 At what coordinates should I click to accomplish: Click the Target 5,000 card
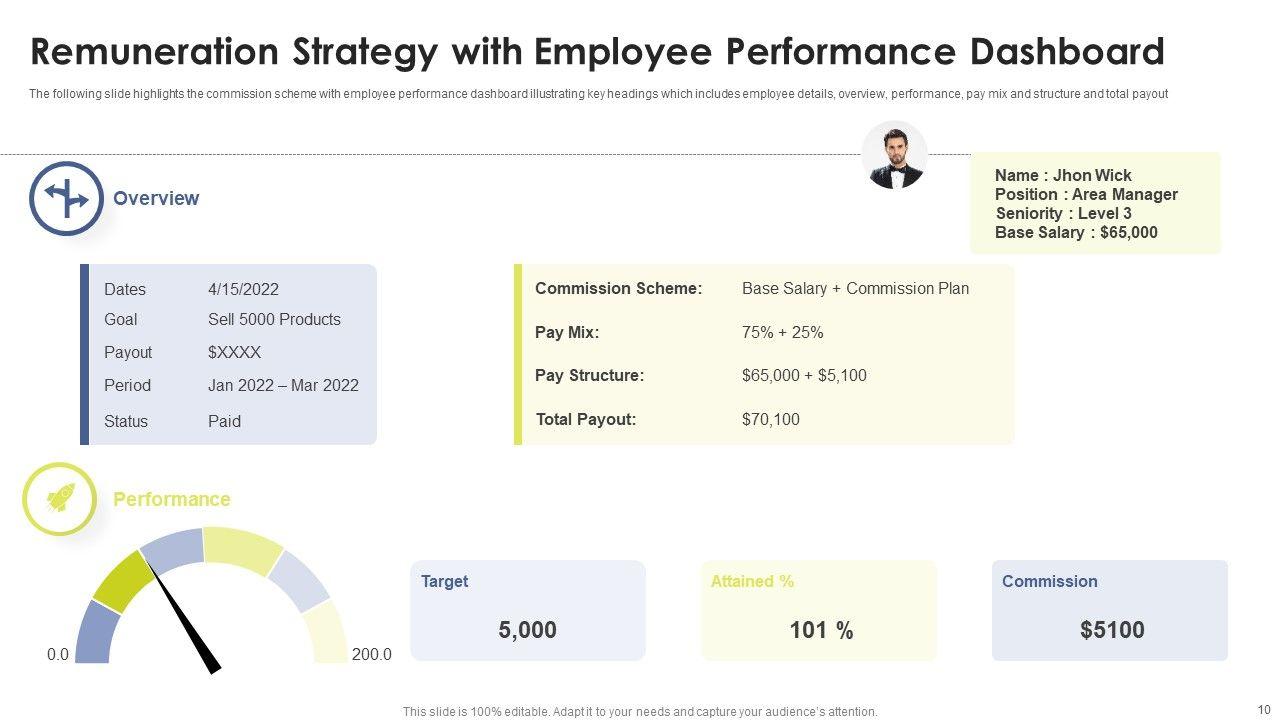pos(528,610)
